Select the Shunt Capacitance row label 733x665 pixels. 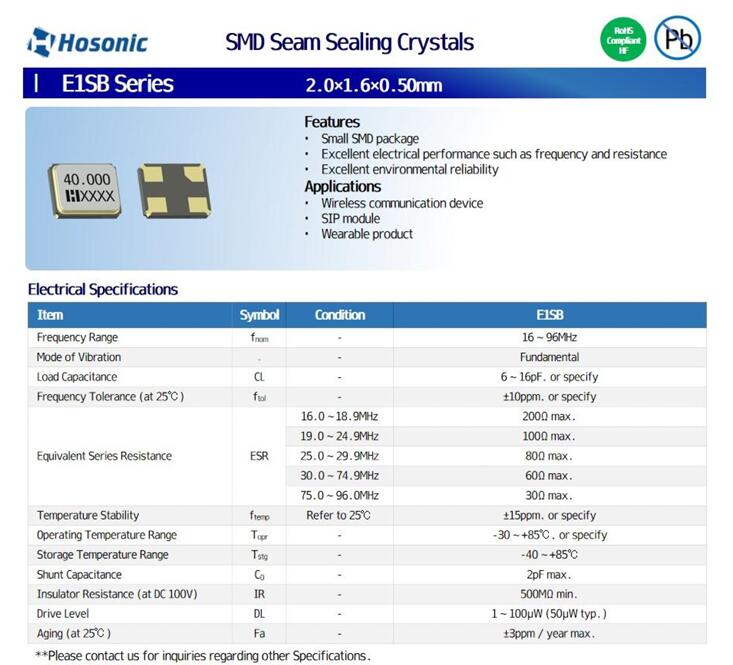79,575
